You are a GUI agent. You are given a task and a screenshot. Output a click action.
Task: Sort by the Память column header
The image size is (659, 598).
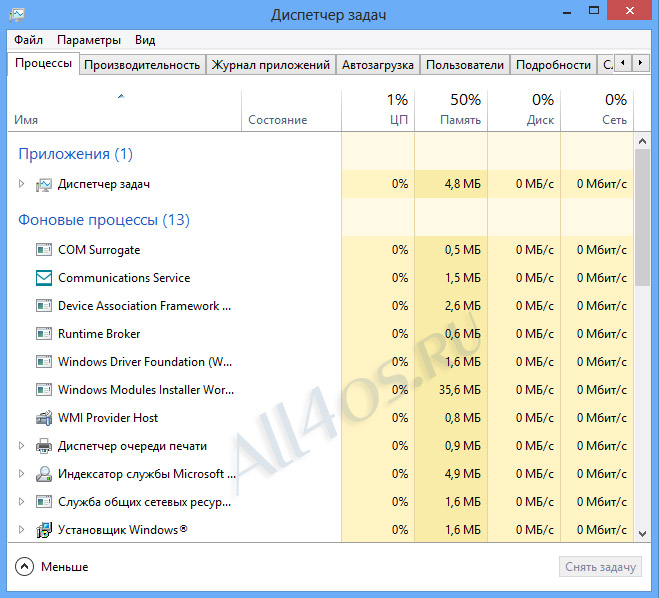pyautogui.click(x=451, y=111)
